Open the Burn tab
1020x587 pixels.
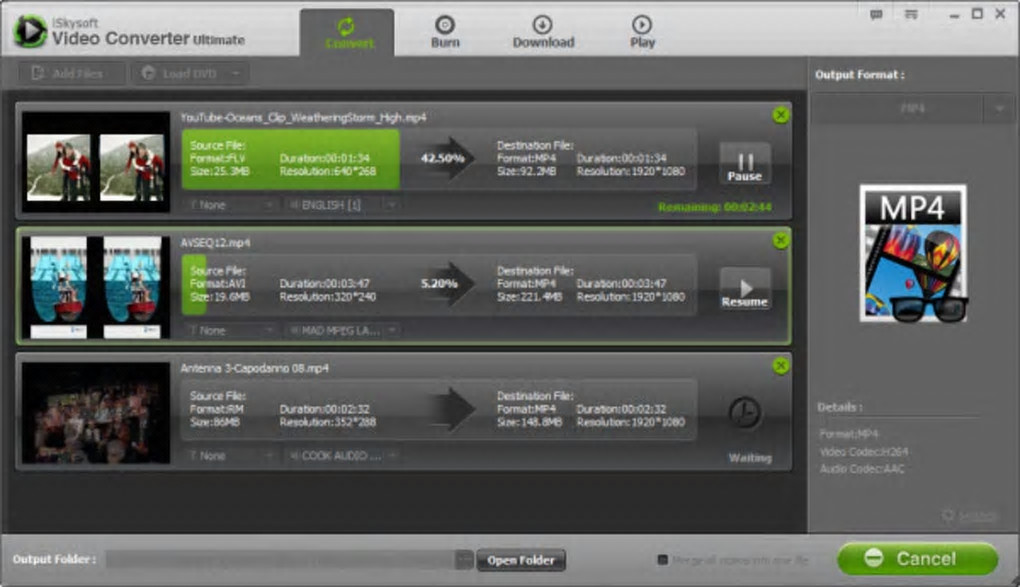445,33
